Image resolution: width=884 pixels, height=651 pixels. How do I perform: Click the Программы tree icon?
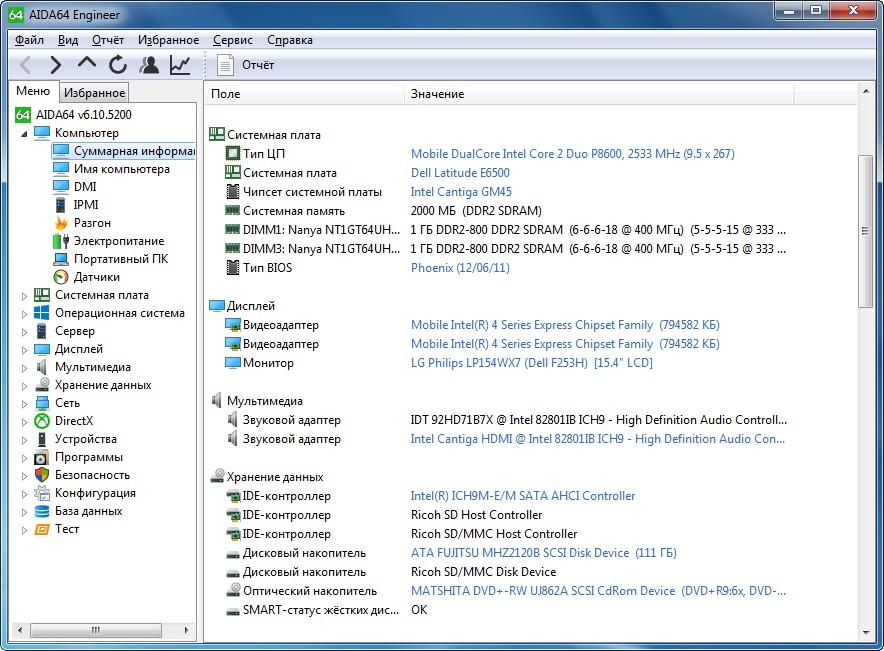click(x=42, y=457)
